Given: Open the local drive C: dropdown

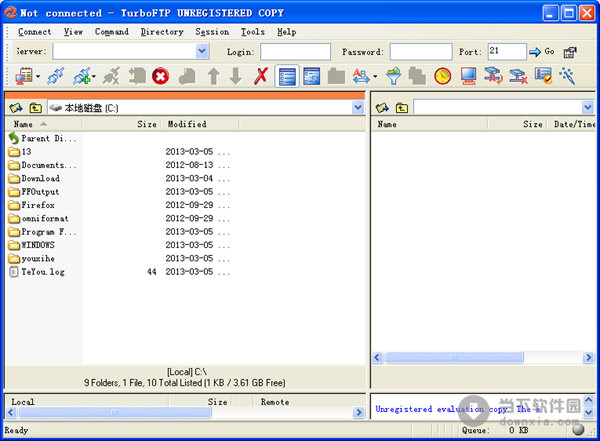Looking at the screenshot, I should click(x=358, y=108).
